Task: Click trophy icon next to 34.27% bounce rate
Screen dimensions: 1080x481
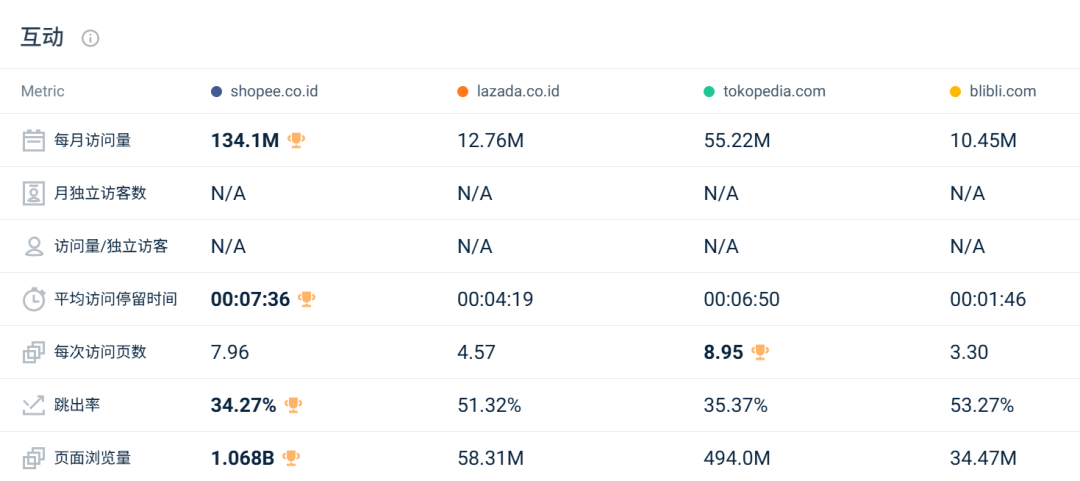Action: (x=293, y=405)
